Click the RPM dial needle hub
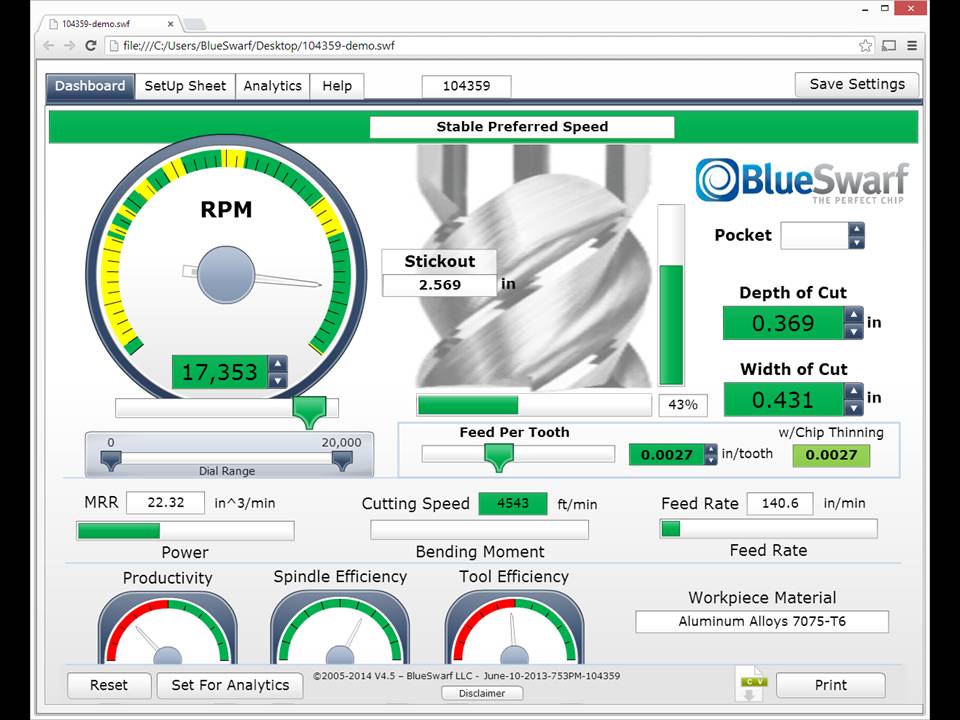 [x=226, y=275]
